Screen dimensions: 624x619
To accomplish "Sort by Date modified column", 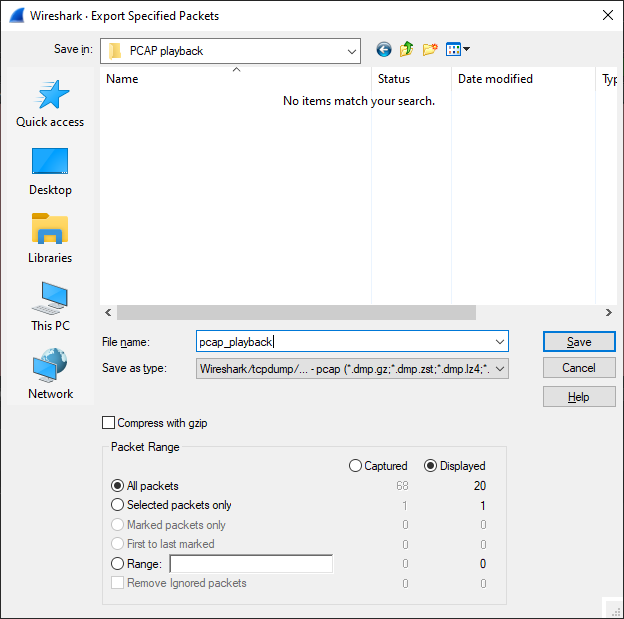I will [495, 79].
